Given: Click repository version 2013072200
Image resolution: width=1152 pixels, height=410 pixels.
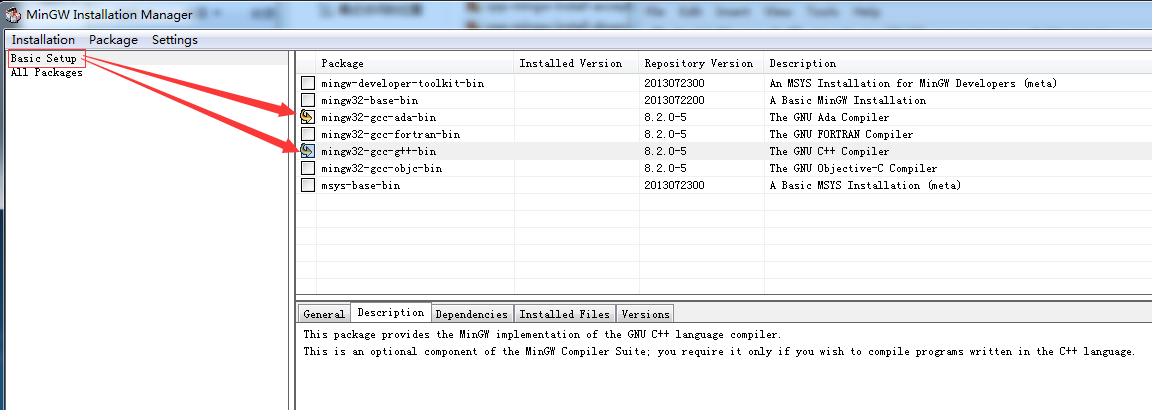Looking at the screenshot, I should 674,100.
